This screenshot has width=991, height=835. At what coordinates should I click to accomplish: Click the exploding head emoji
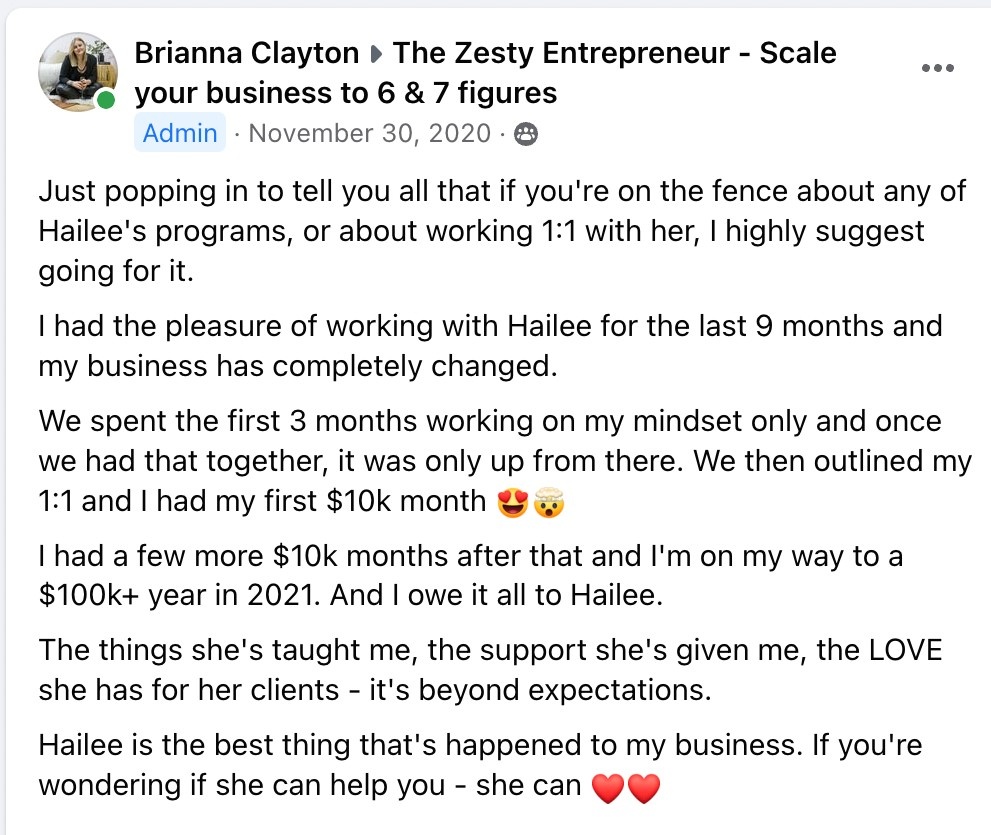coord(542,500)
